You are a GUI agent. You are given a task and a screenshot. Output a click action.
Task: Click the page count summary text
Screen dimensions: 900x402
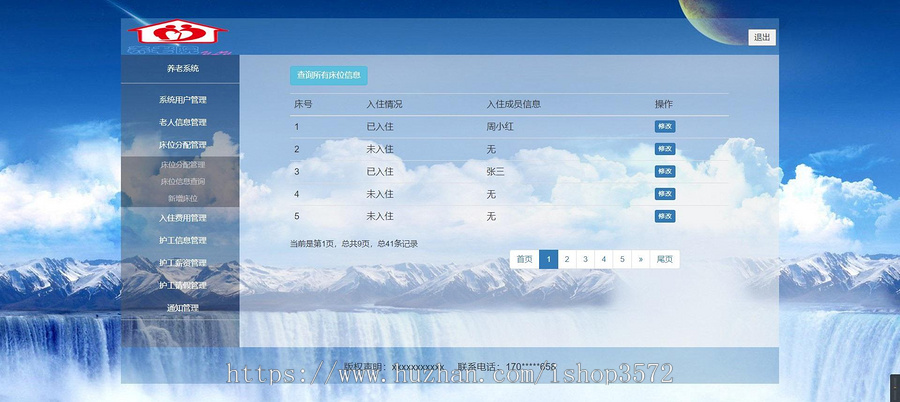354,244
